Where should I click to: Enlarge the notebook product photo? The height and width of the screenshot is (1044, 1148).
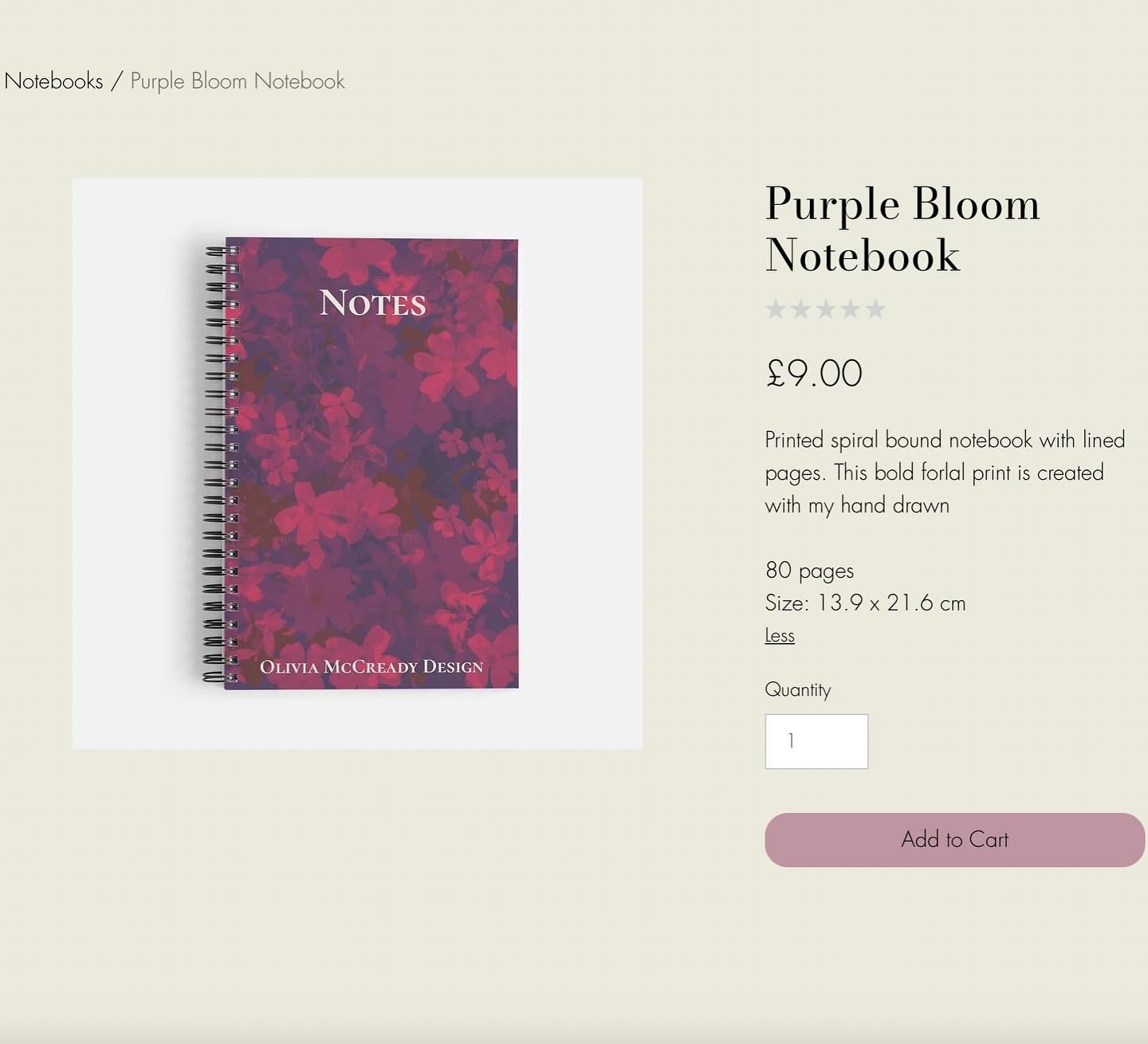tap(359, 462)
